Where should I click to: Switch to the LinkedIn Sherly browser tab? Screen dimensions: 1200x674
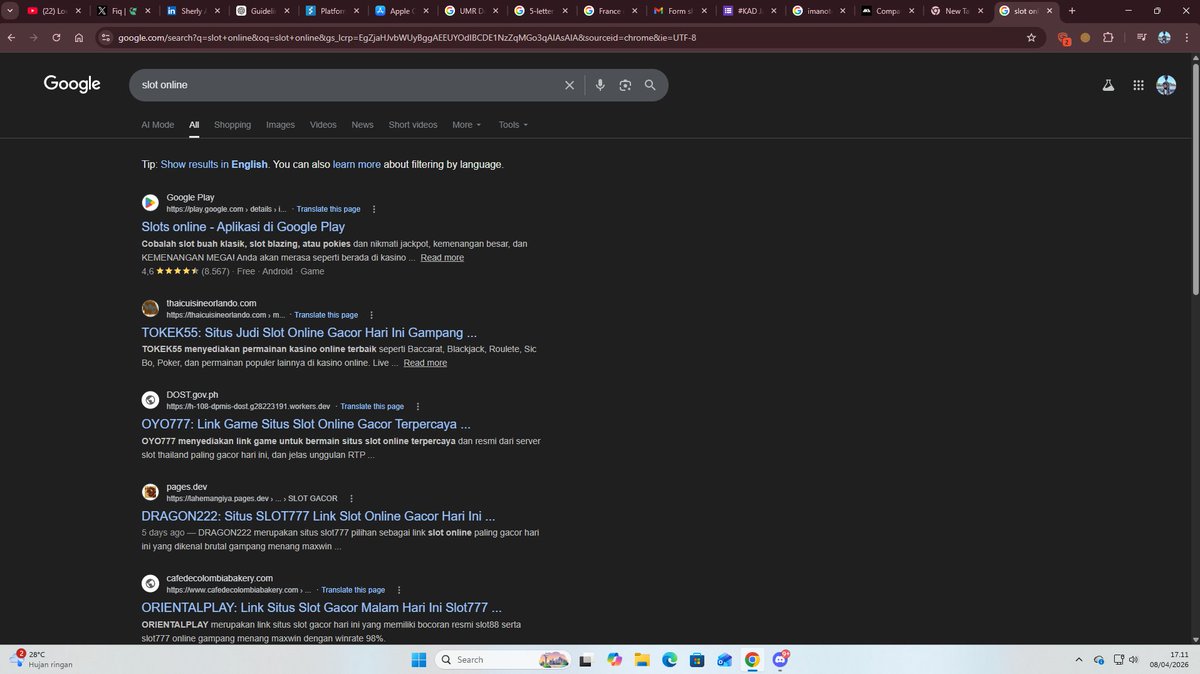click(192, 11)
